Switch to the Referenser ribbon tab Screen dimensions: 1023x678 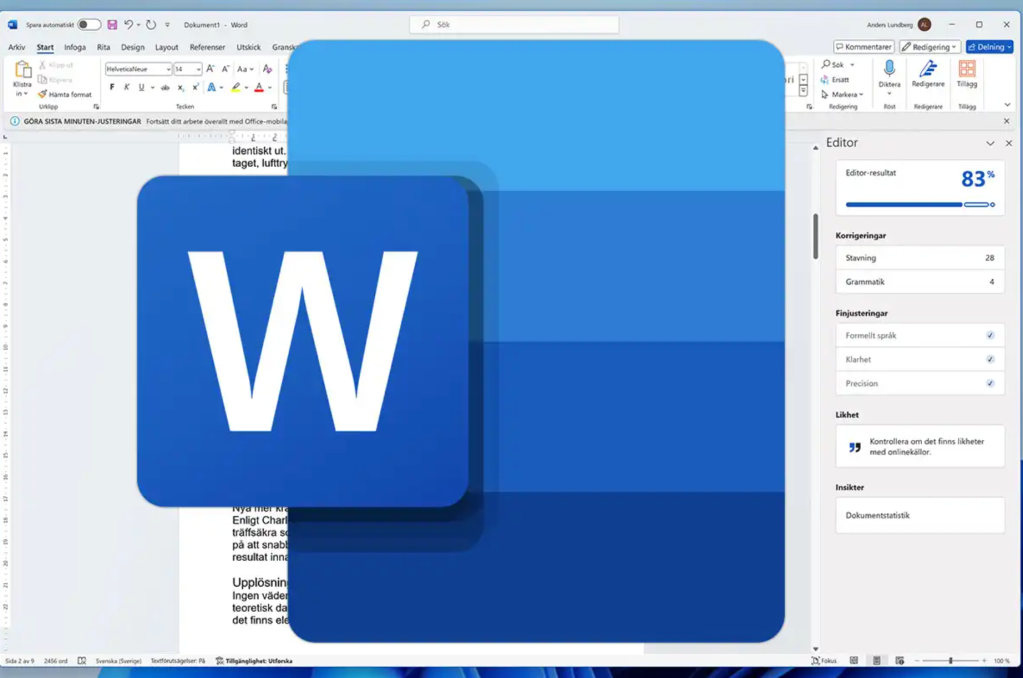click(207, 47)
